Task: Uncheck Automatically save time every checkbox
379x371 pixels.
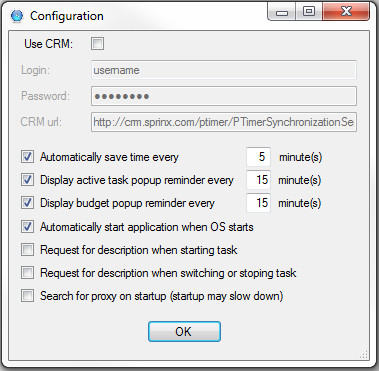Action: (27, 157)
